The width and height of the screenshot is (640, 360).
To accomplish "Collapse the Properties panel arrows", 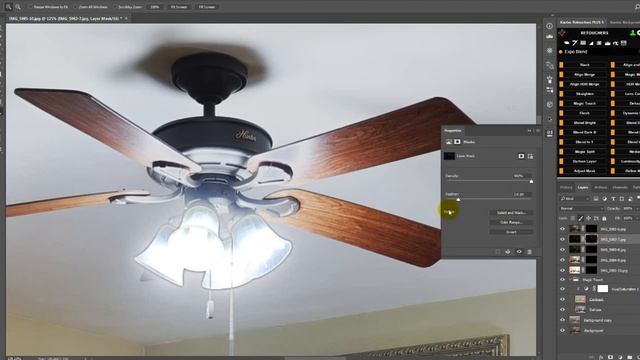I will click(529, 131).
